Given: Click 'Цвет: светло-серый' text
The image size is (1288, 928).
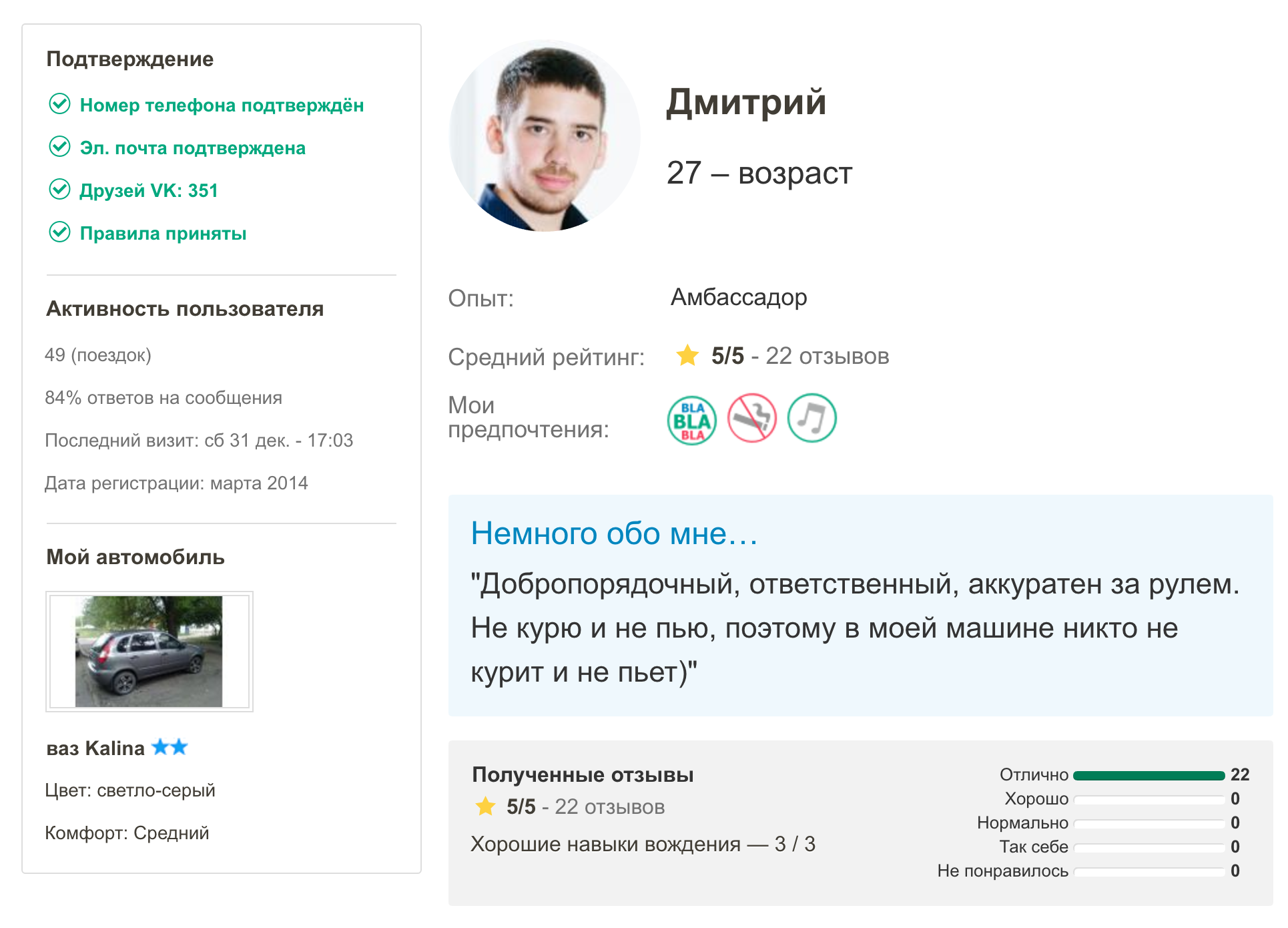Looking at the screenshot, I should (130, 790).
